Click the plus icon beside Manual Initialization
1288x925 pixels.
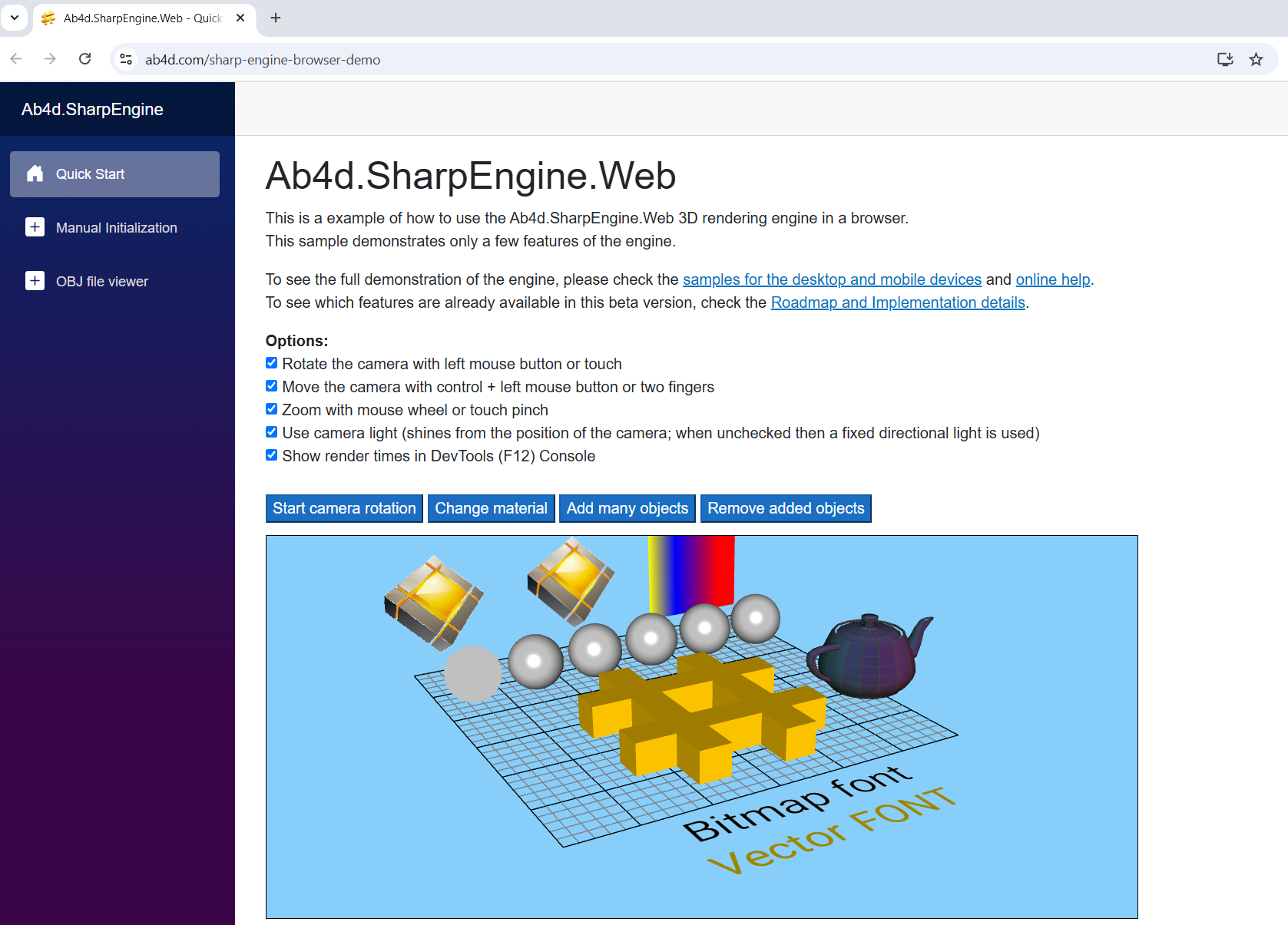tap(35, 227)
